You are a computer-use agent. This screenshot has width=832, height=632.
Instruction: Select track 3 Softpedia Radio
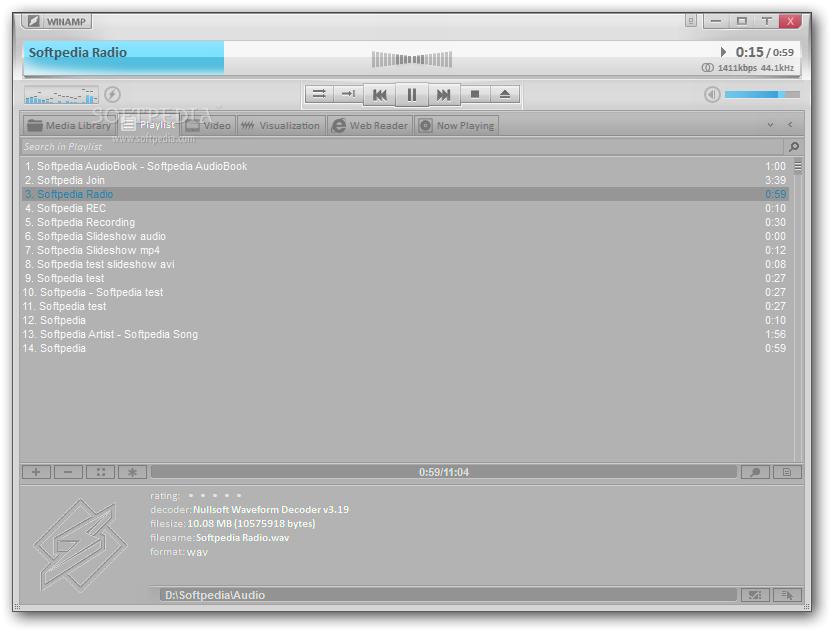coord(405,194)
